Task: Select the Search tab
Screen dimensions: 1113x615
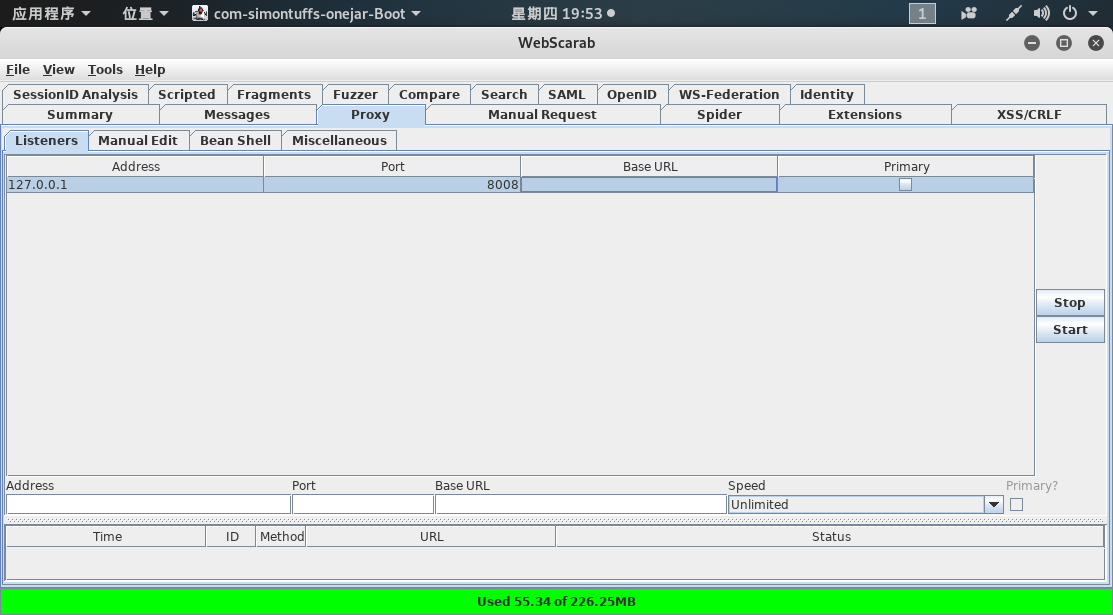Action: point(504,94)
